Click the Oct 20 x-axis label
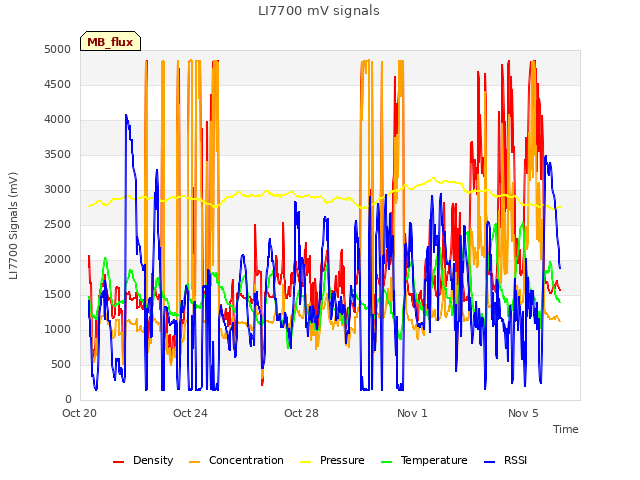The image size is (640, 480). tap(80, 413)
